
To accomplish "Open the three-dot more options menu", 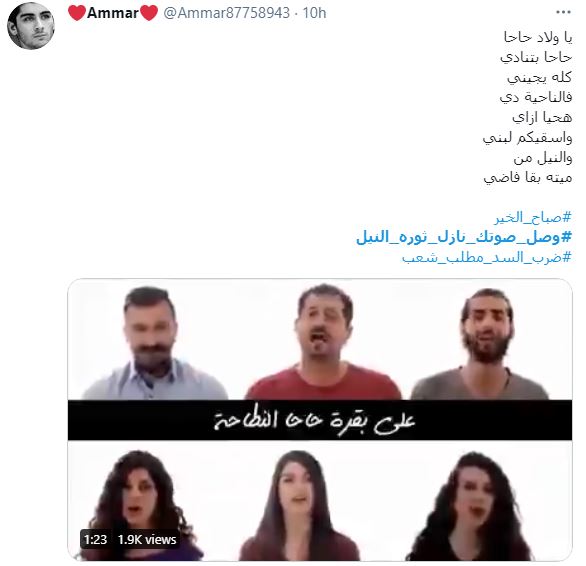I will 563,12.
